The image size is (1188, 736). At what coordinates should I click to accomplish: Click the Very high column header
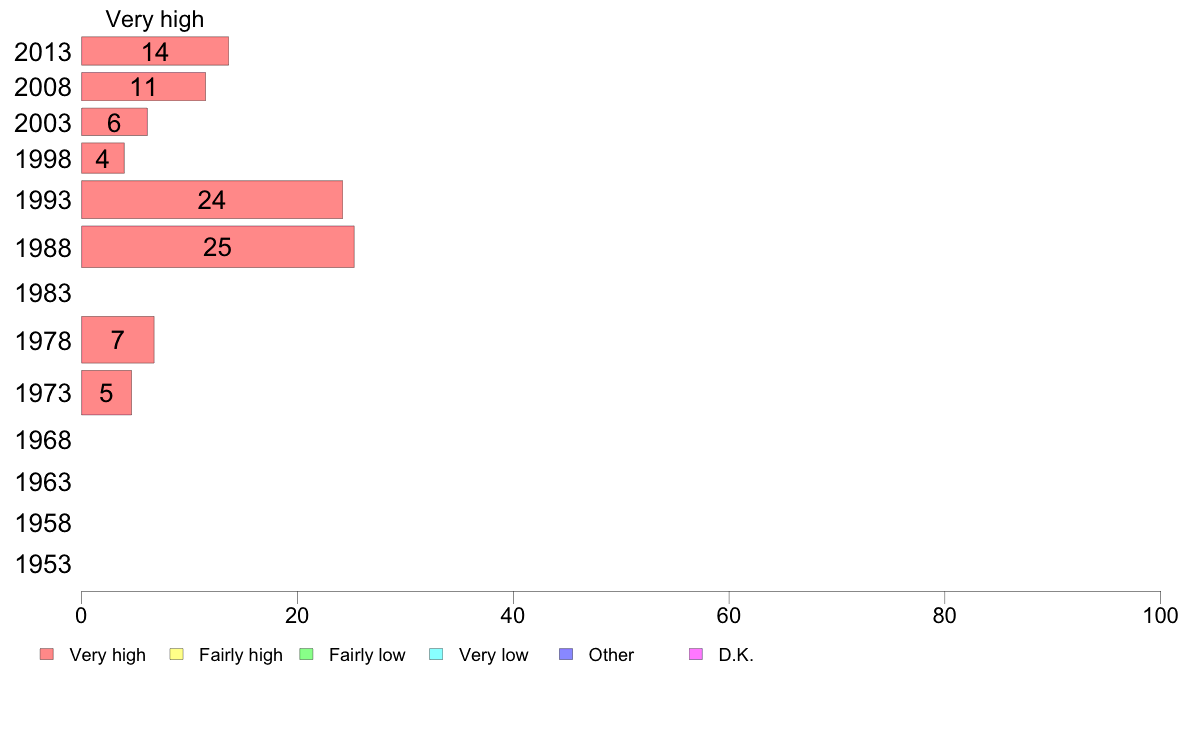pos(155,19)
